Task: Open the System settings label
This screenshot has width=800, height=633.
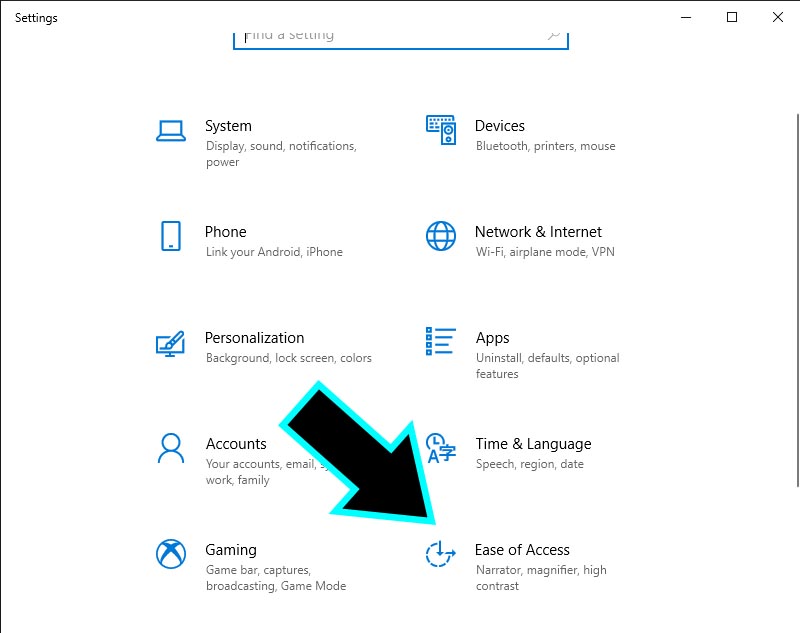Action: pos(228,126)
